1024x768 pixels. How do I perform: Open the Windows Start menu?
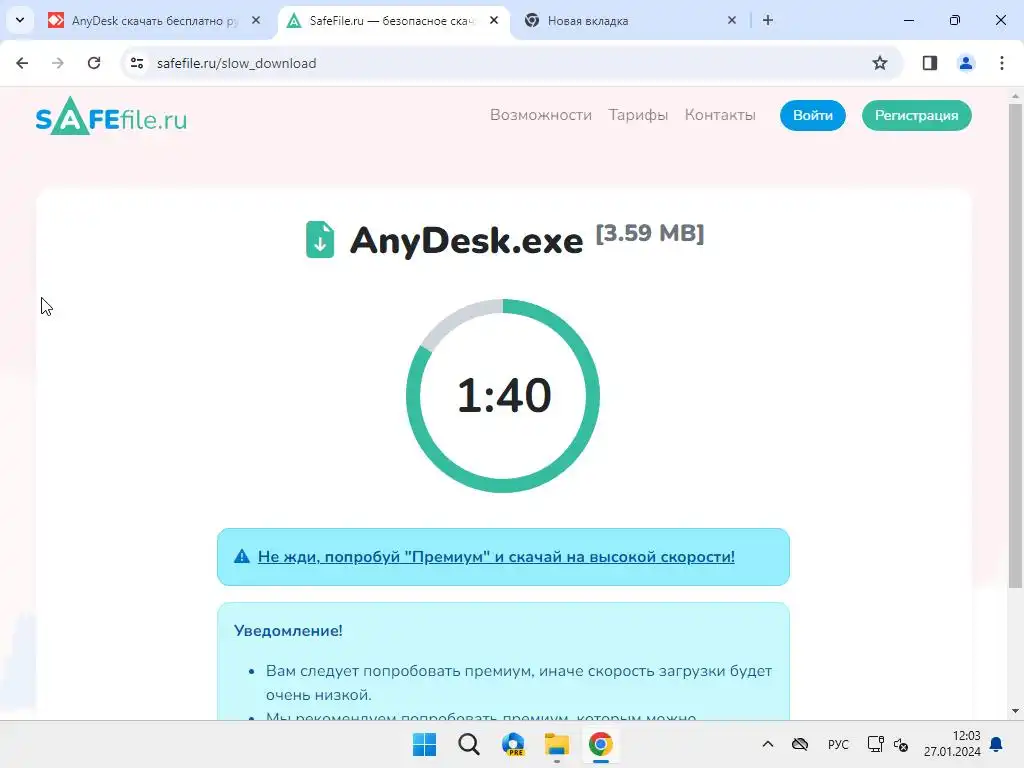424,744
